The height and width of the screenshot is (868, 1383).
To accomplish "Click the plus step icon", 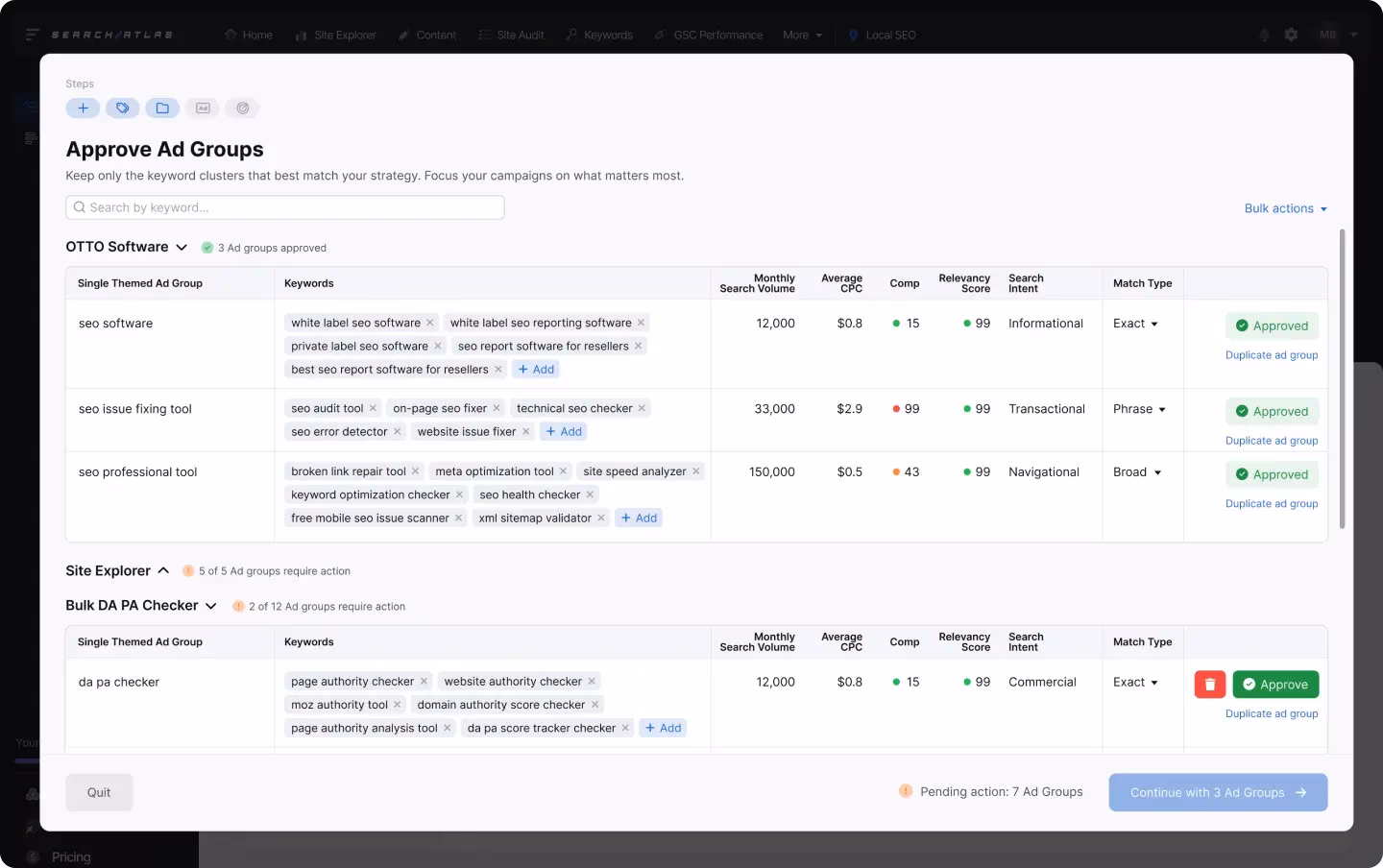I will coord(83,108).
